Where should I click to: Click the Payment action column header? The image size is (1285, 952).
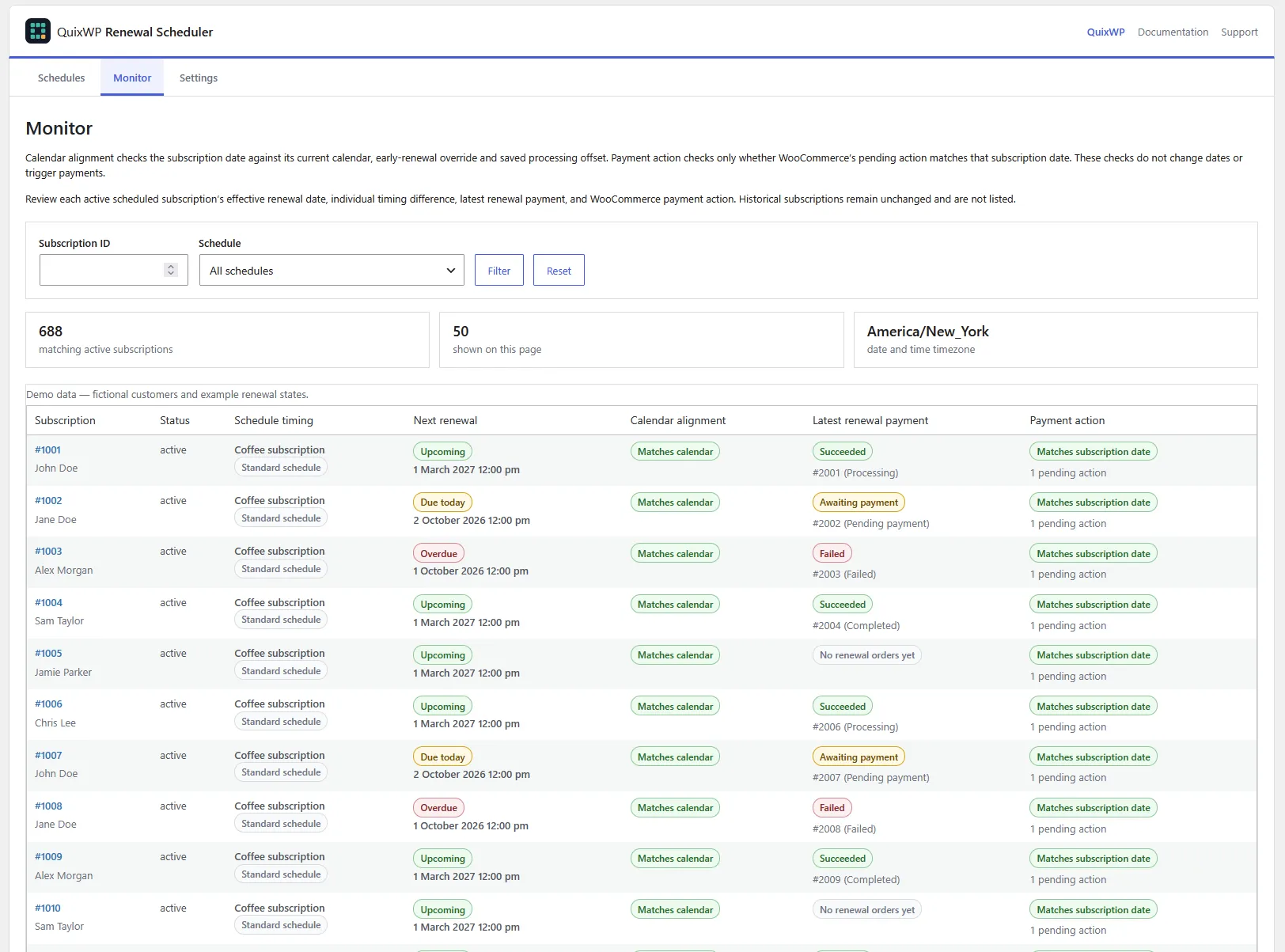click(x=1067, y=421)
